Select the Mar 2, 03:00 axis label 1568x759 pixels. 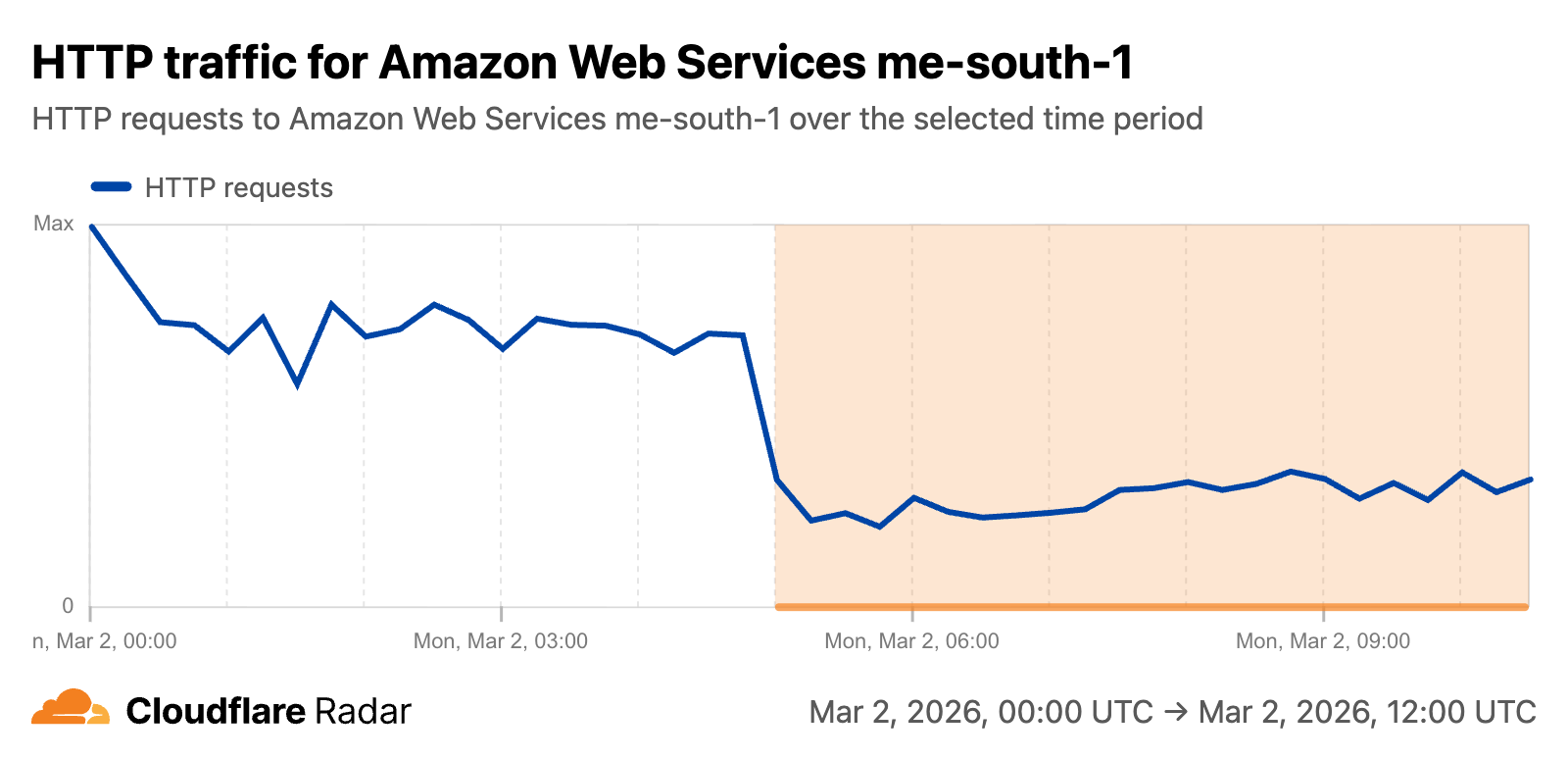500,641
